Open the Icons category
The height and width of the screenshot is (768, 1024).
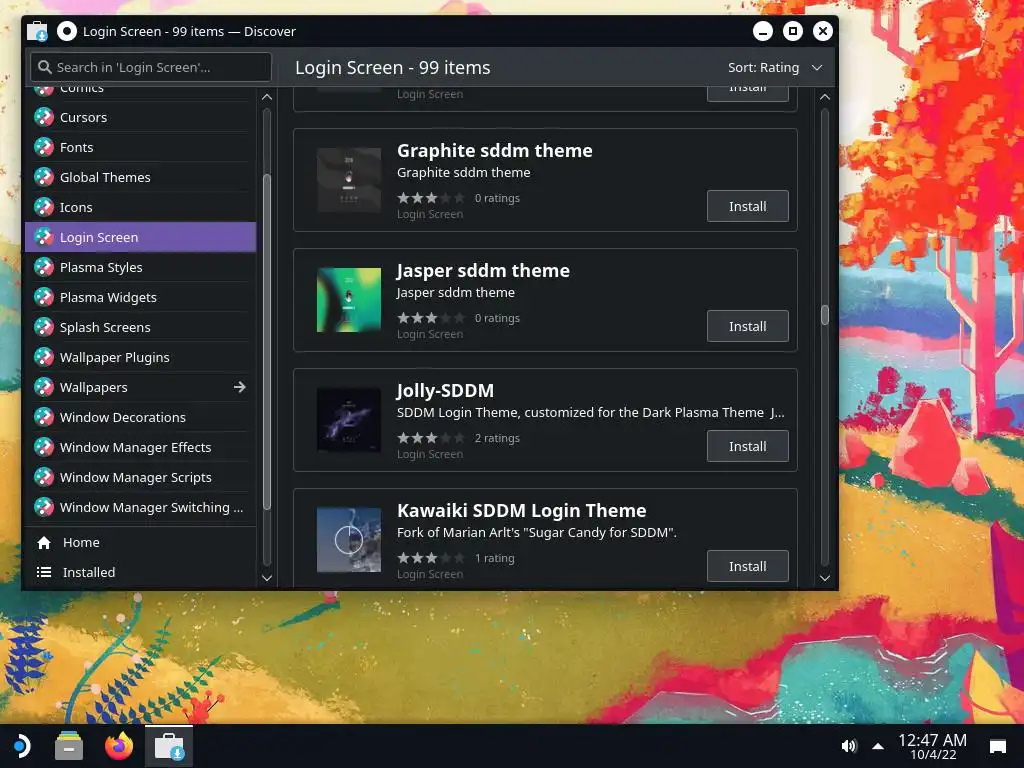point(140,208)
